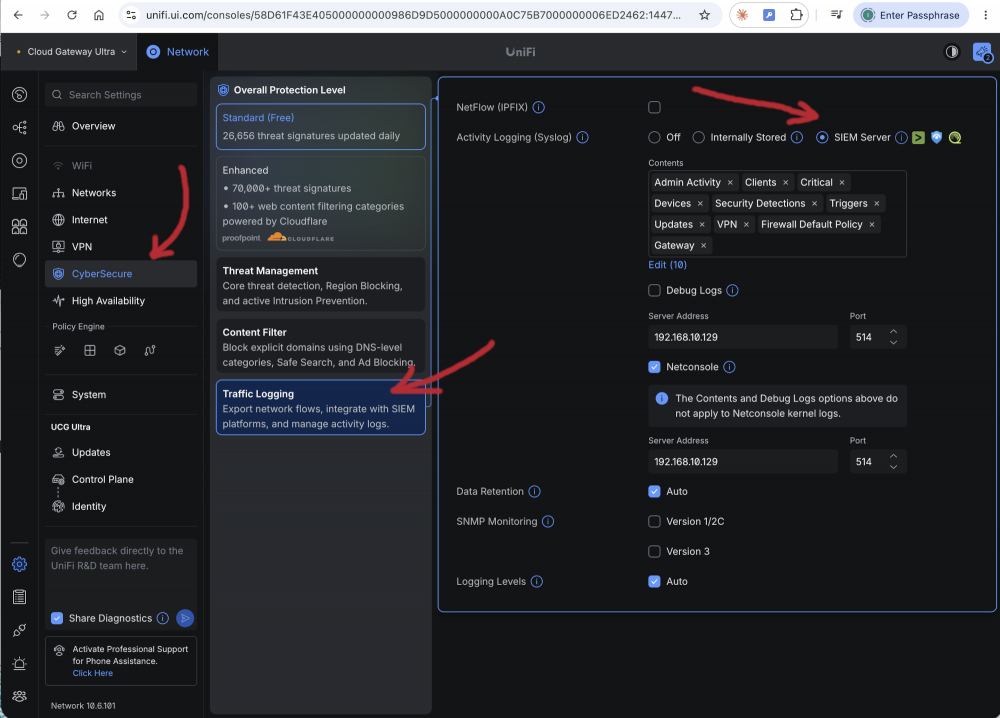Click the info icon next to NetFlow (IPFIX)
The image size is (1000, 718).
pos(539,107)
